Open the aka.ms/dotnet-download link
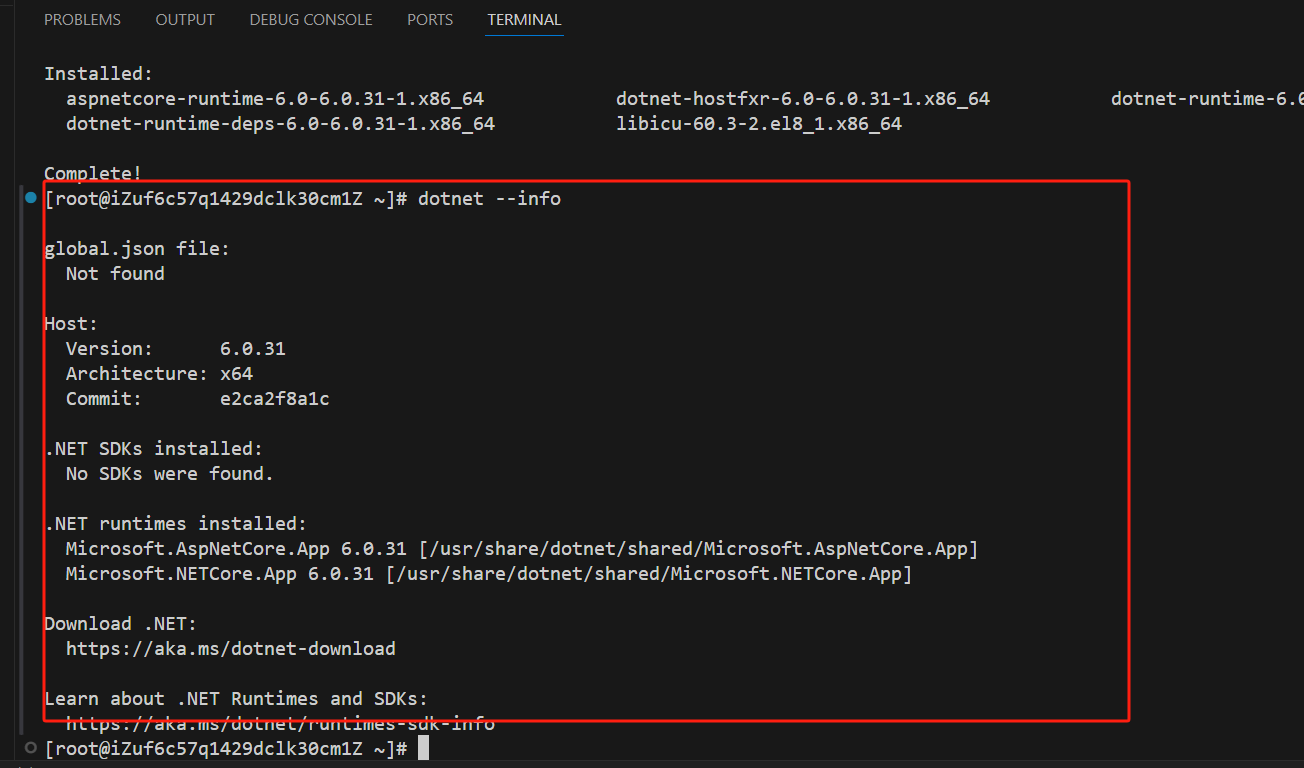The width and height of the screenshot is (1304, 768). (x=230, y=648)
